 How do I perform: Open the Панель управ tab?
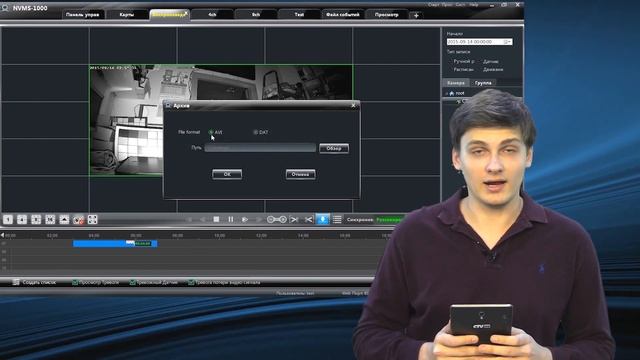pos(82,15)
